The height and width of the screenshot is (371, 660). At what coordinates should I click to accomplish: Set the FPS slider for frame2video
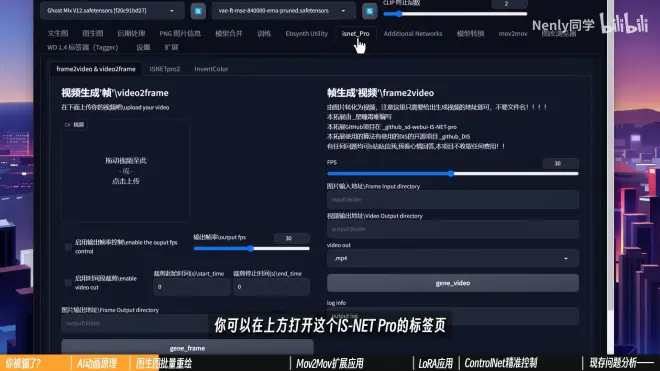tap(452, 173)
